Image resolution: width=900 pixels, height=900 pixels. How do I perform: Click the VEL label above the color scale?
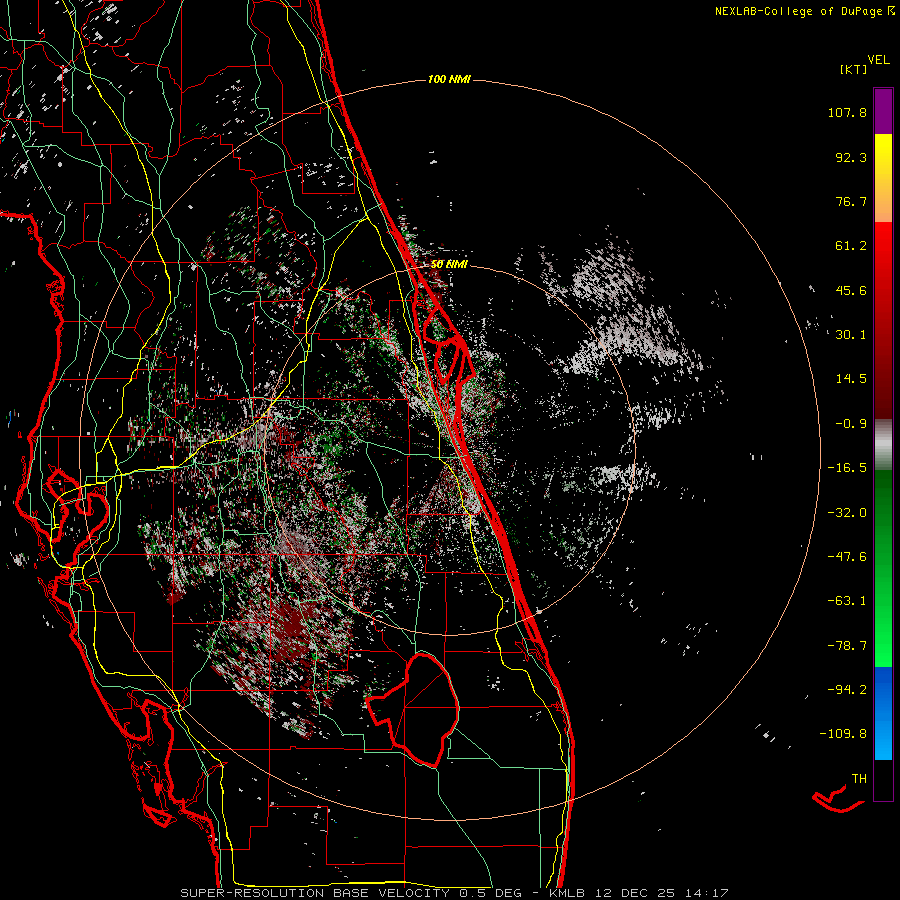879,60
